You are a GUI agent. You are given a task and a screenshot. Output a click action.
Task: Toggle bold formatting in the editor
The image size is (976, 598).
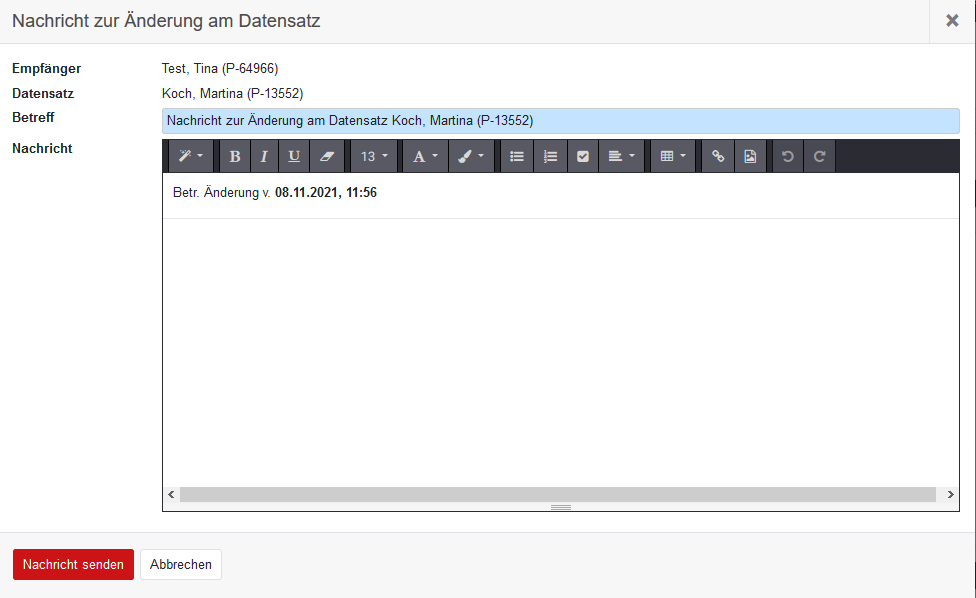pos(235,157)
